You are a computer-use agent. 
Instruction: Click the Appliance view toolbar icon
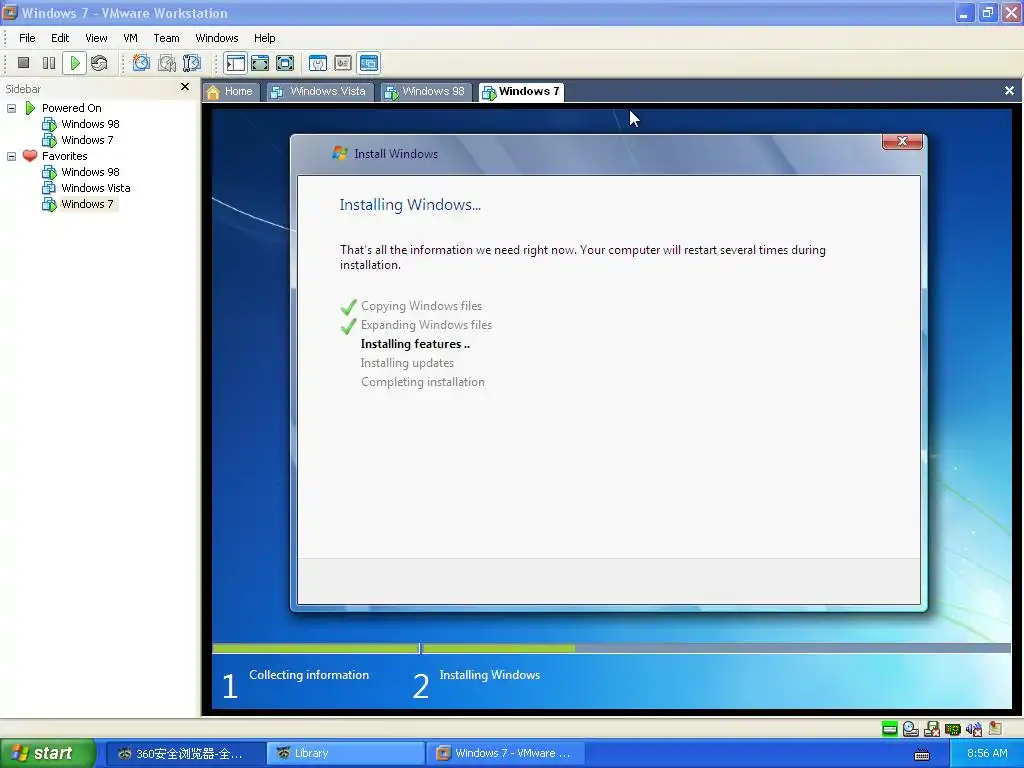pyautogui.click(x=343, y=63)
